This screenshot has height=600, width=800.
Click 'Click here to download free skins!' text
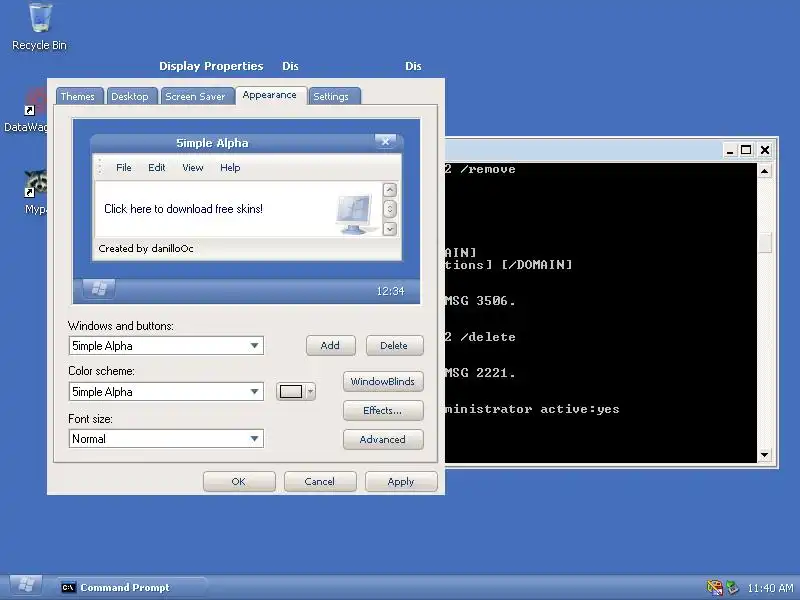(x=183, y=209)
